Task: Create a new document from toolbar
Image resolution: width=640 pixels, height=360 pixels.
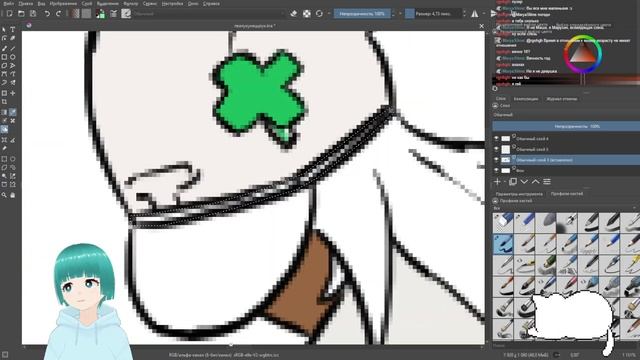Action: point(9,13)
